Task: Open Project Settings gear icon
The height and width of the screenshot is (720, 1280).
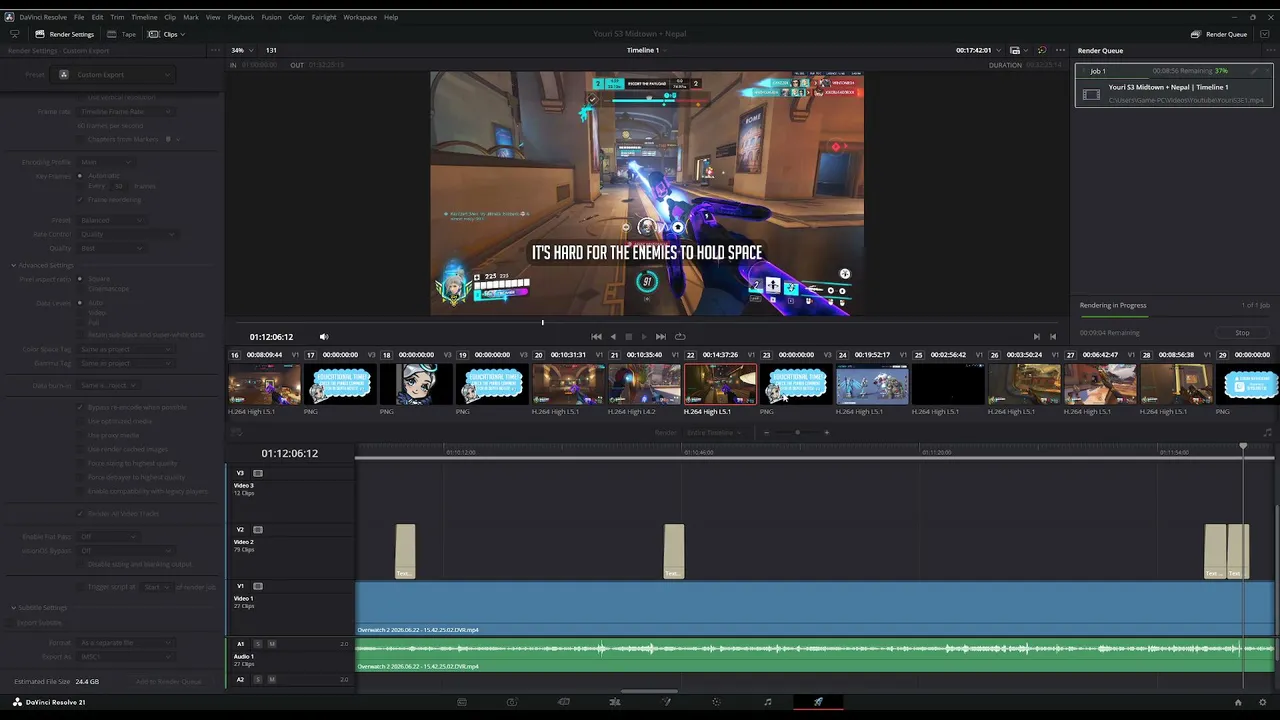Action: [1262, 702]
